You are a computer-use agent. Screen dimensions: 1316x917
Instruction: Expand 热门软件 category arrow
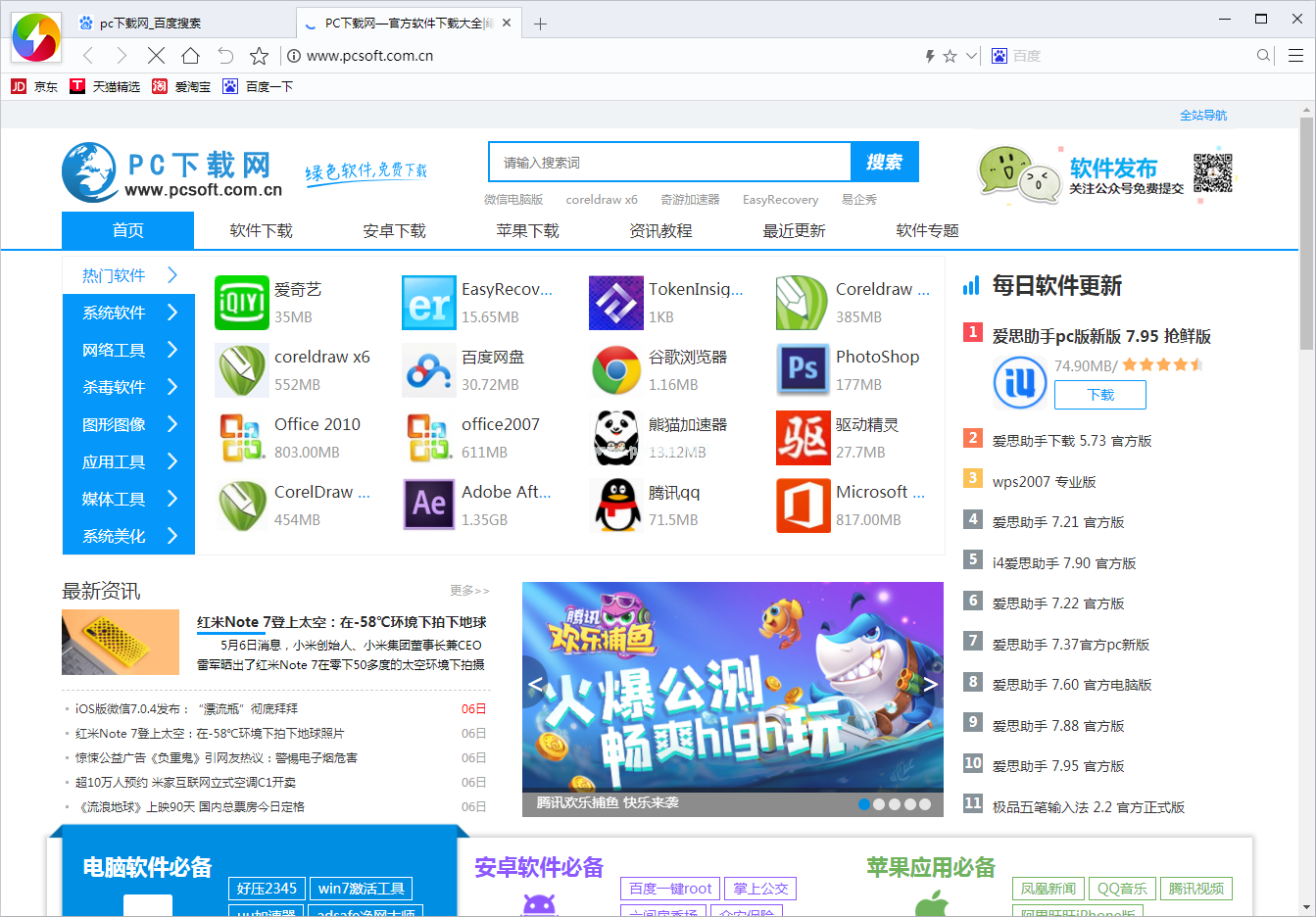coord(172,275)
